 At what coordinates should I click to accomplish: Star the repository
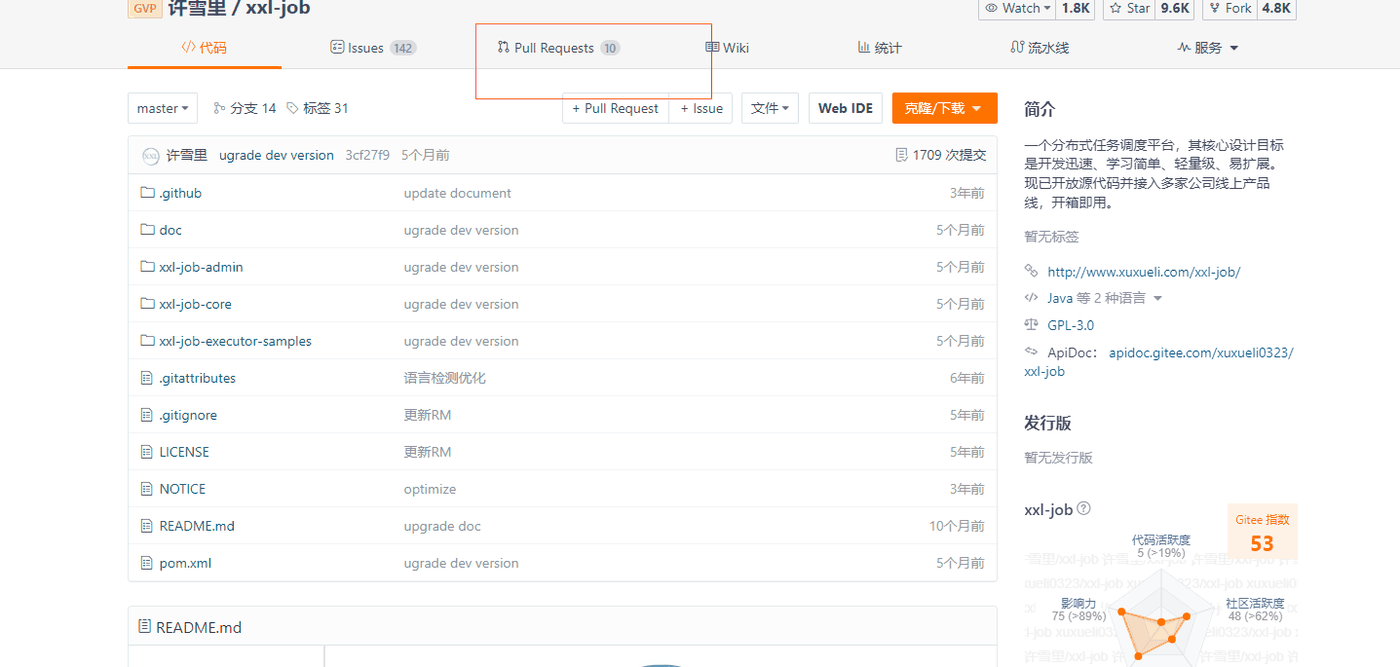click(x=1129, y=8)
